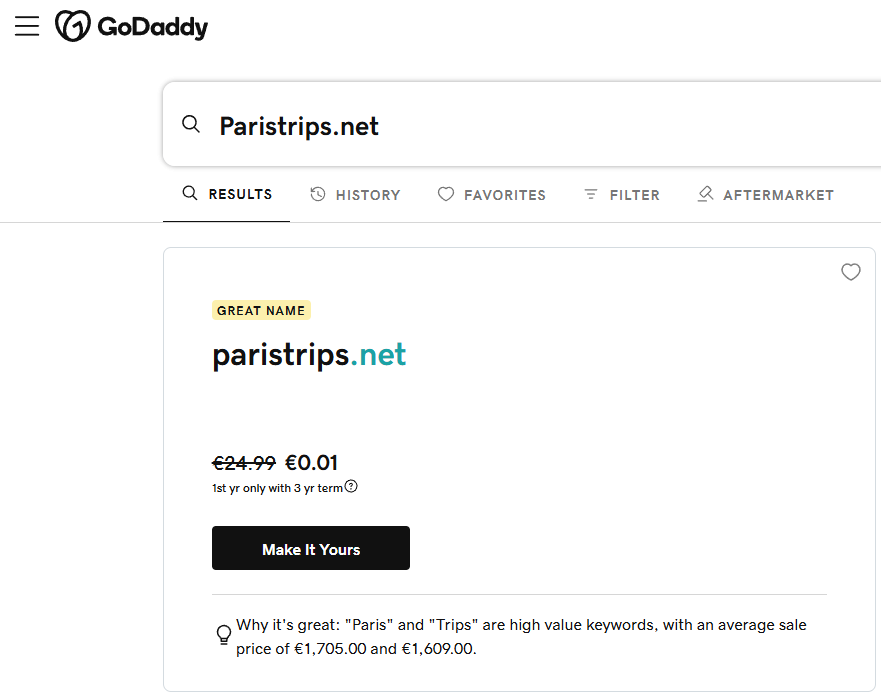
Task: Click the crossed-out €24.99 price
Action: point(244,463)
